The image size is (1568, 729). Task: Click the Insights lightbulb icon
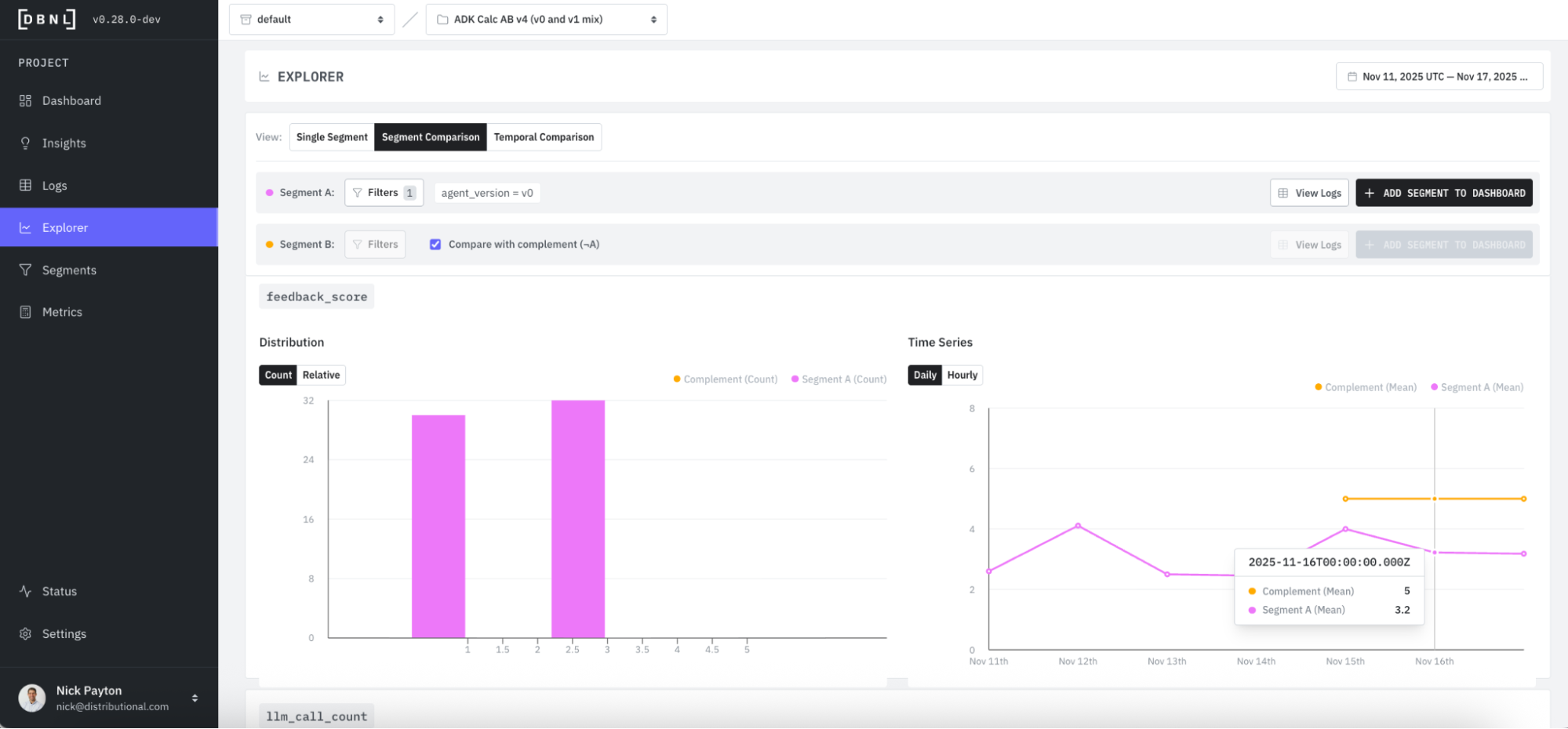25,143
